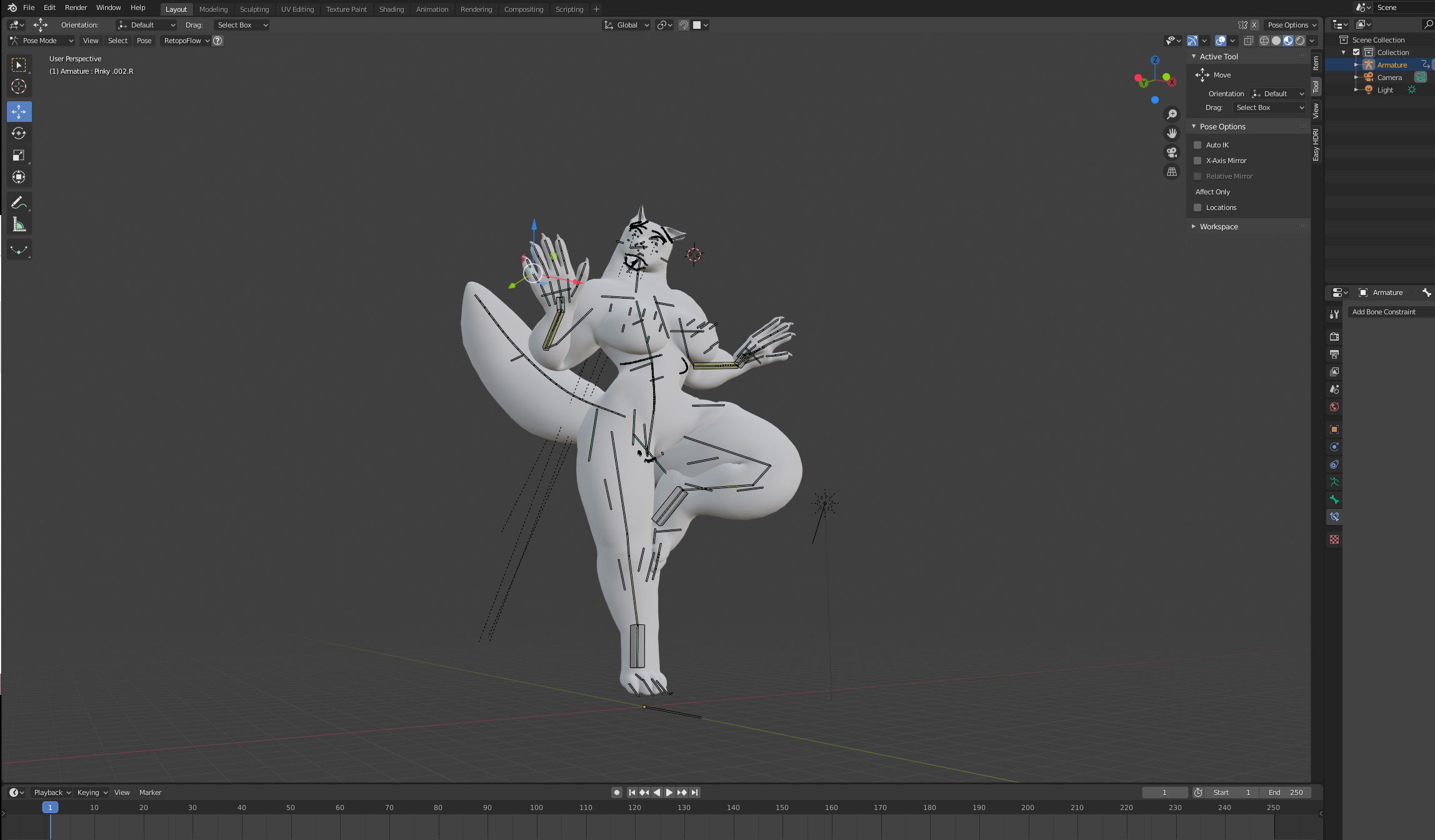Open the Keying popover in timeline
This screenshot has height=840, width=1435.
92,792
